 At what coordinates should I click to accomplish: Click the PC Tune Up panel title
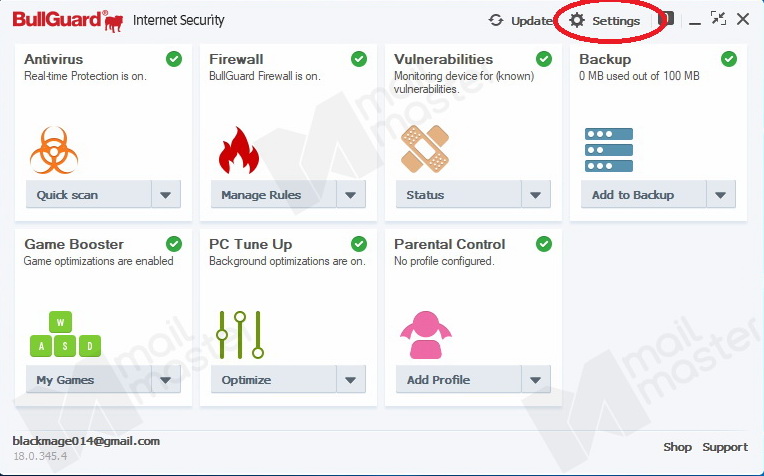[x=250, y=244]
